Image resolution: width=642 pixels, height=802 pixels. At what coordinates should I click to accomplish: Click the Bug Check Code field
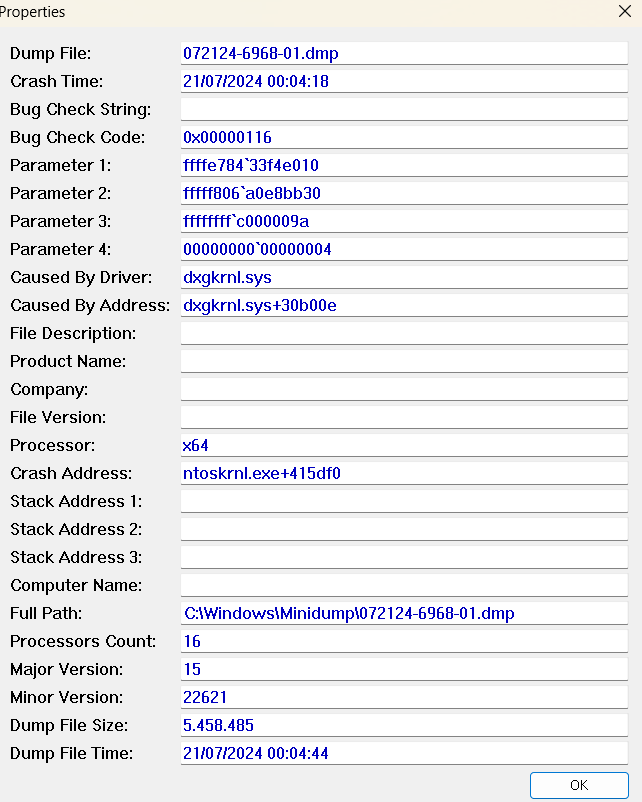coord(404,137)
